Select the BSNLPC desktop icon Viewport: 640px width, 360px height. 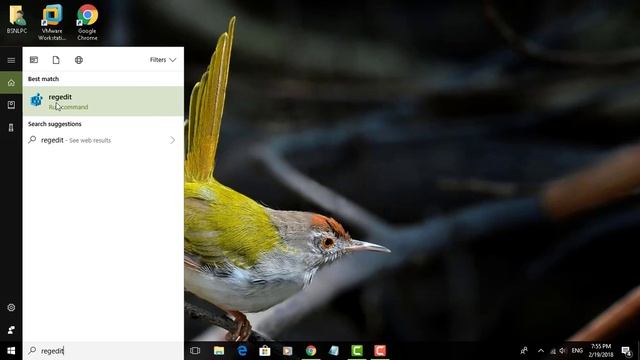17,20
